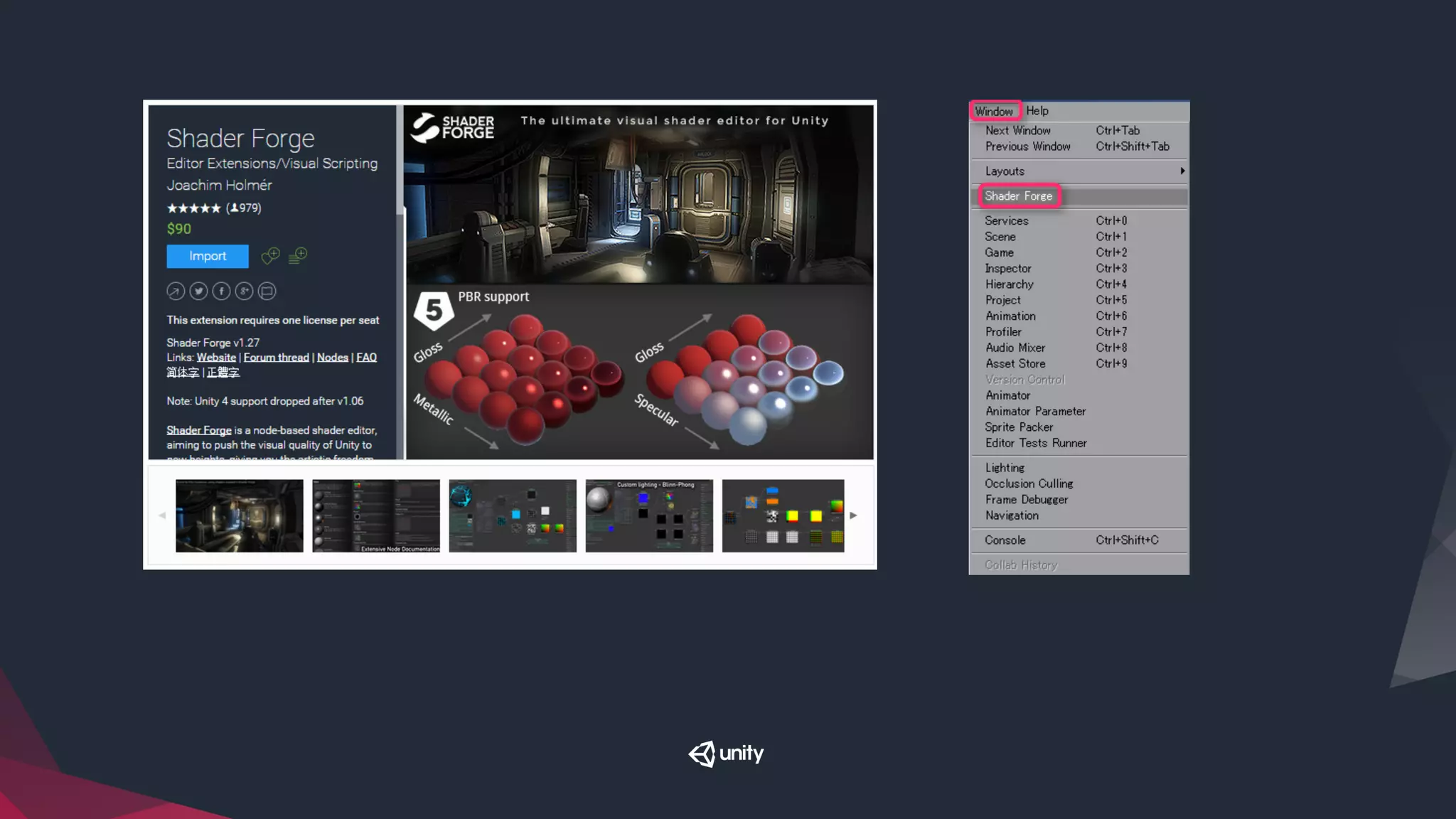
Task: Click the flag report icon
Action: coord(267,291)
